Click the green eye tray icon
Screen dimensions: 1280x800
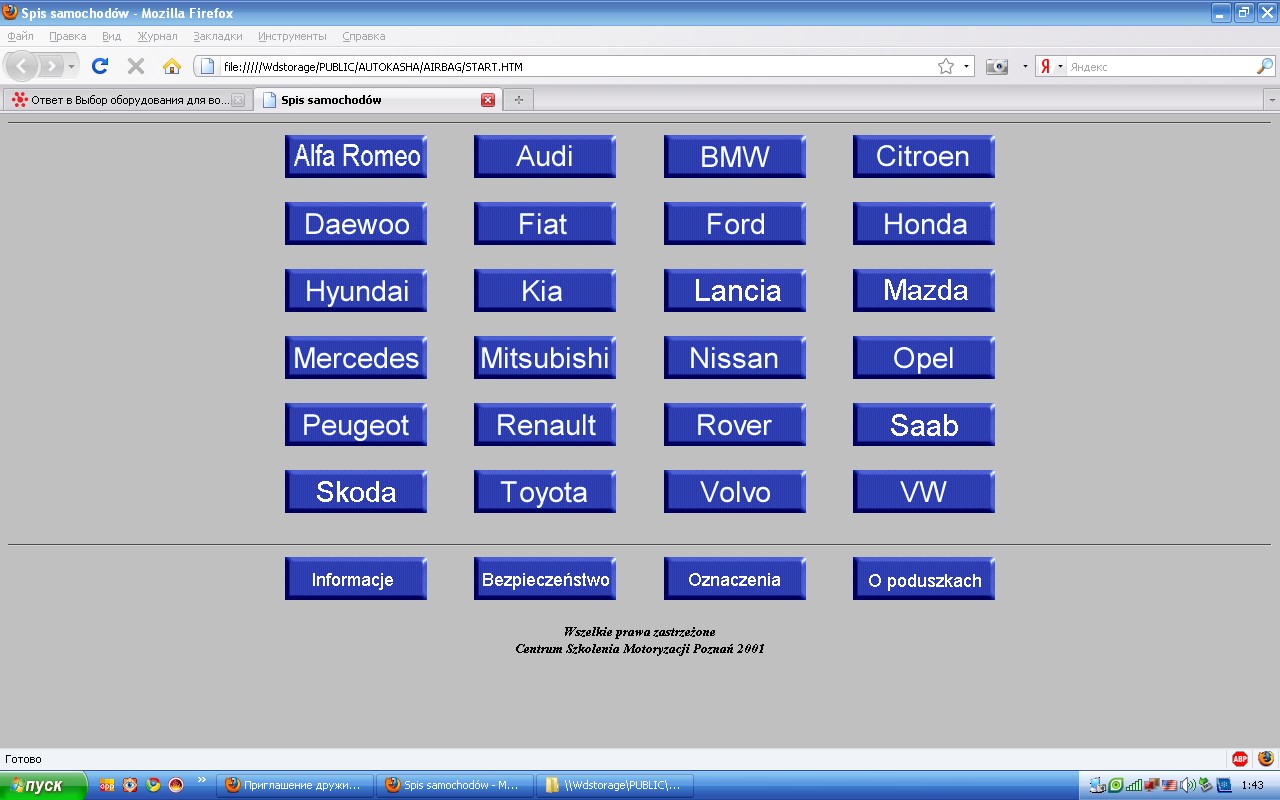coord(1116,785)
